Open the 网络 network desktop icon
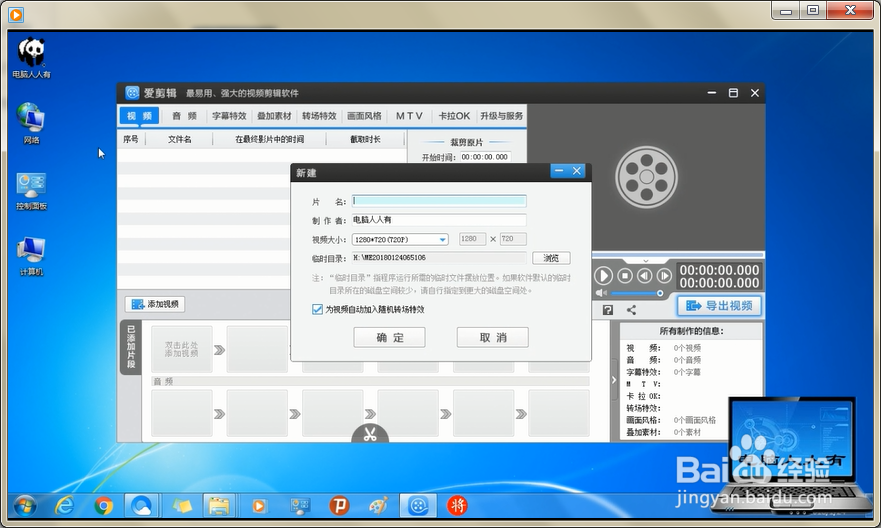Image resolution: width=881 pixels, height=528 pixels. coord(31,123)
